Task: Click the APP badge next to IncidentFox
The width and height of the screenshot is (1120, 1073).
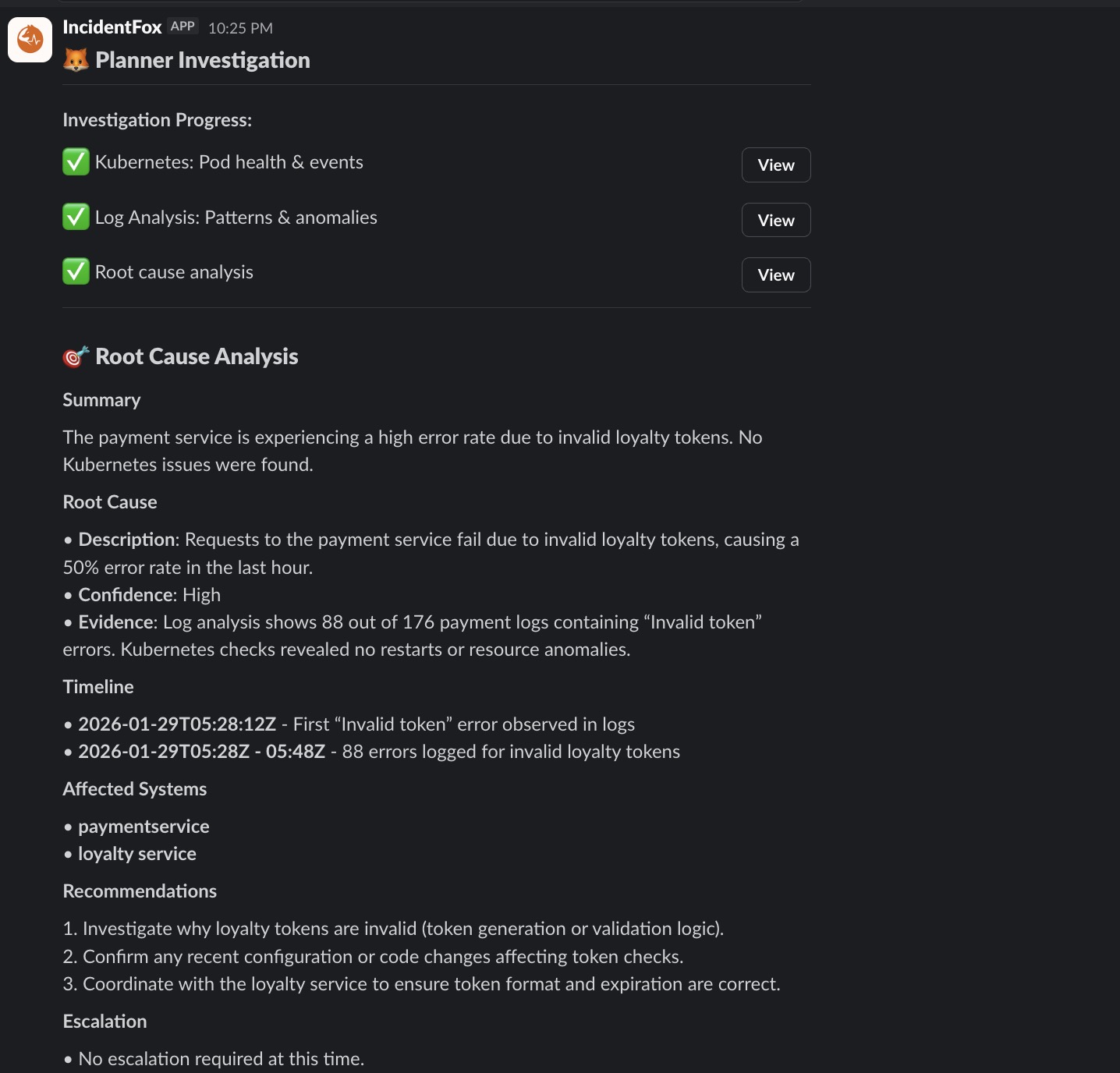Action: click(x=183, y=27)
